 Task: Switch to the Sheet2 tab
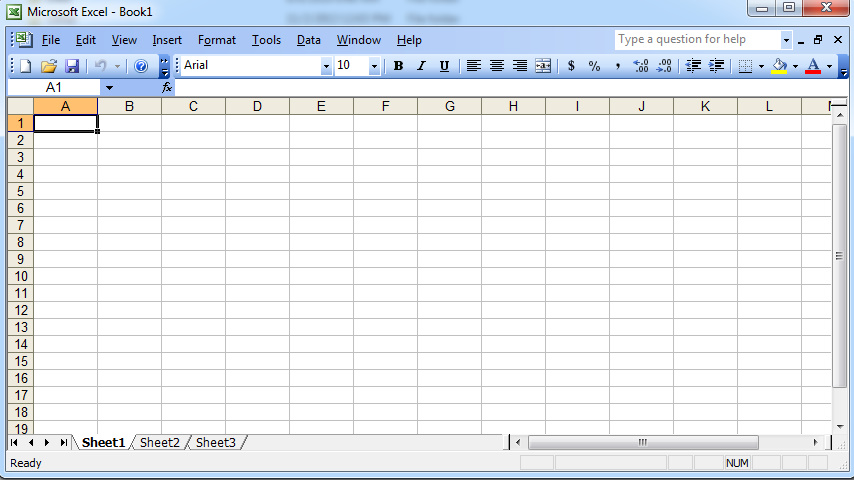pos(160,442)
